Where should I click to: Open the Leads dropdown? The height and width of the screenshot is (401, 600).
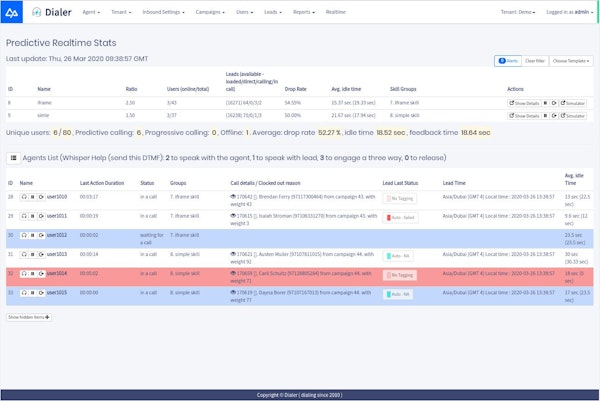(273, 12)
